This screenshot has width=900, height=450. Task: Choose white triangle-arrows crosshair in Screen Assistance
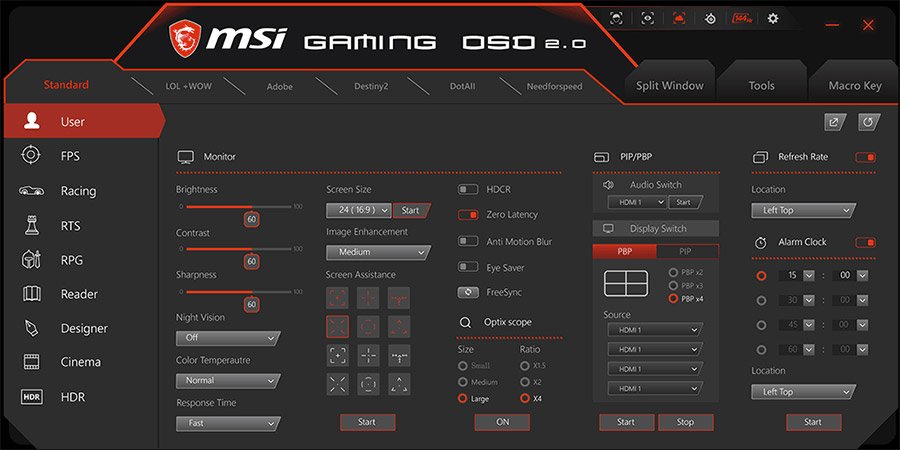point(399,384)
